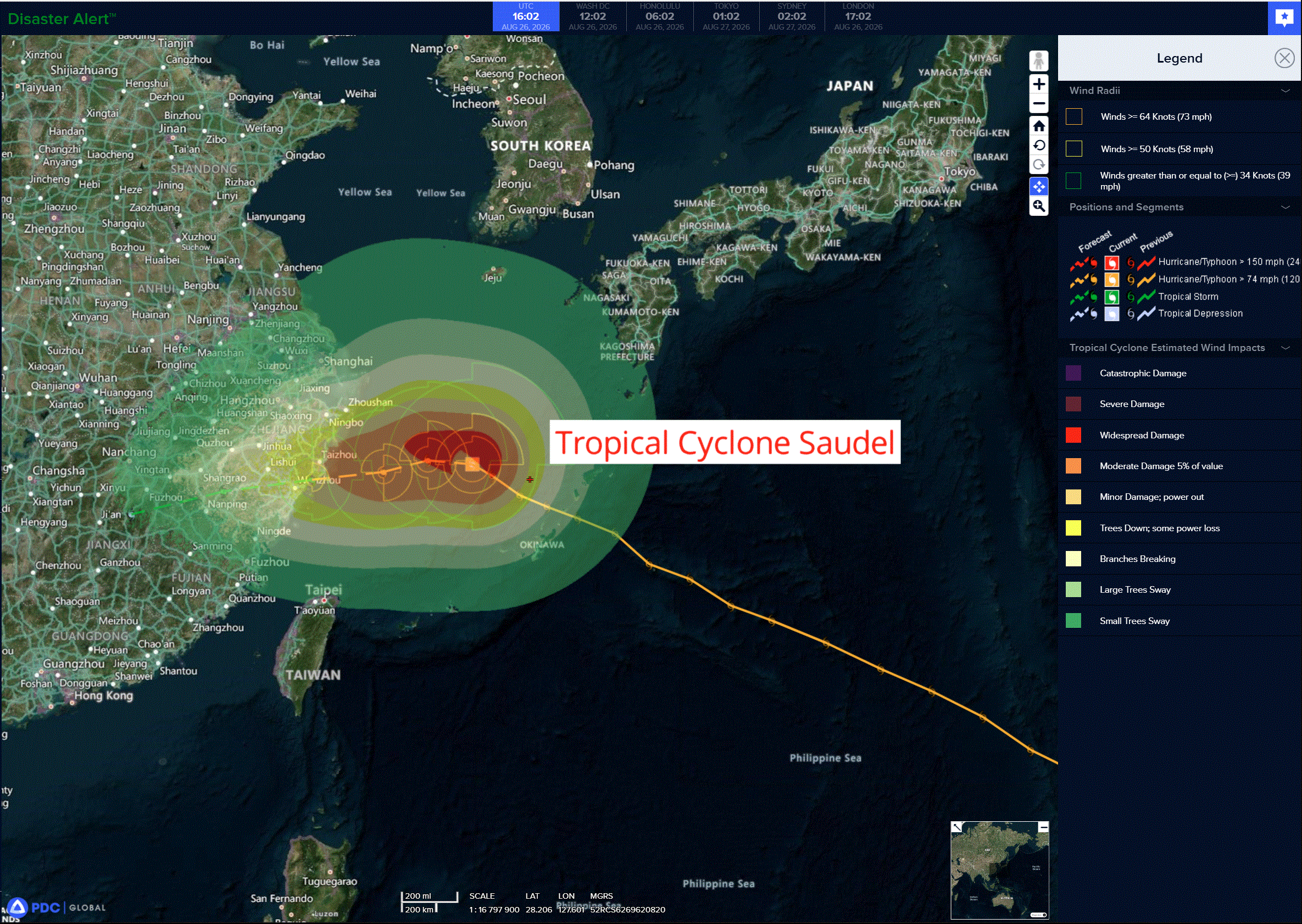Activate the Street View pegman icon

point(1038,61)
